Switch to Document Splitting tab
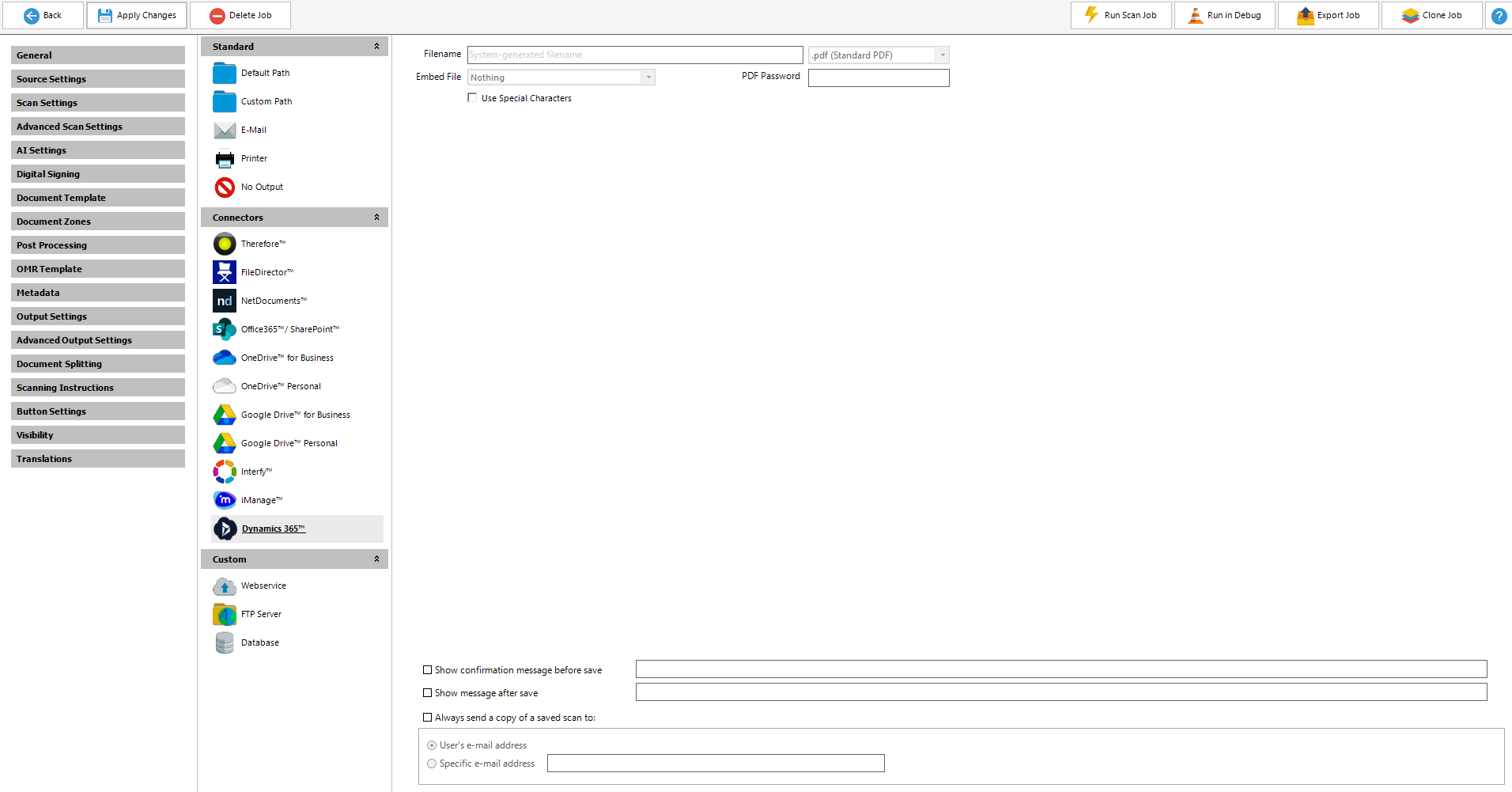 pos(97,364)
